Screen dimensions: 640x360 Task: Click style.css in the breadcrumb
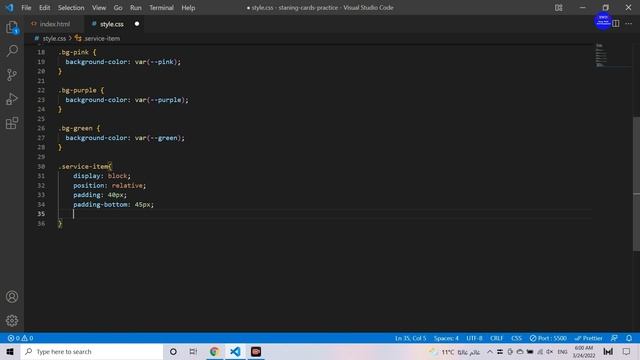pos(54,38)
